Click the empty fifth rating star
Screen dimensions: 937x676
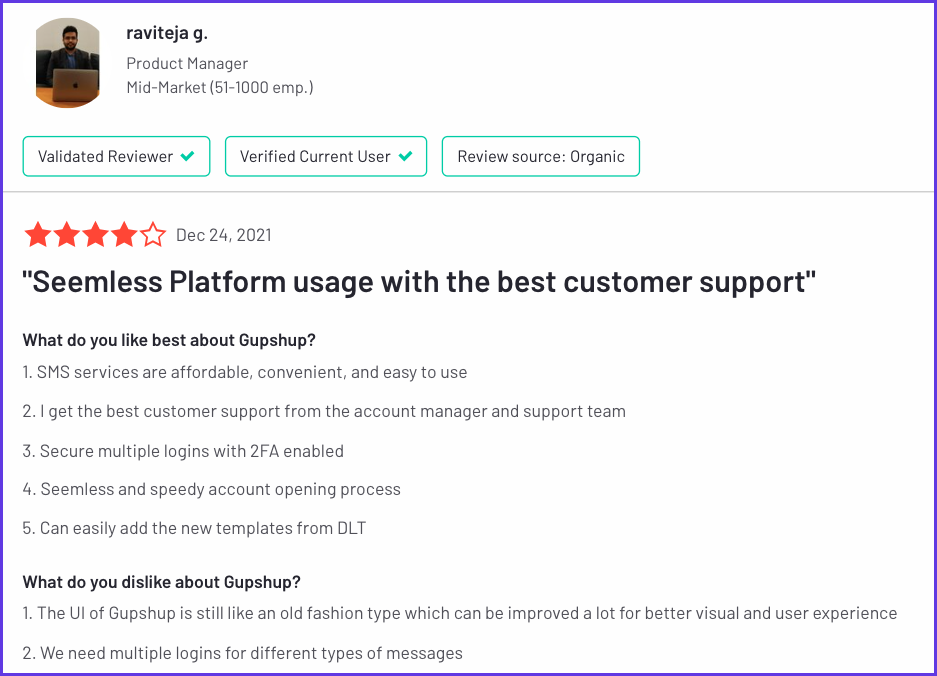click(153, 234)
